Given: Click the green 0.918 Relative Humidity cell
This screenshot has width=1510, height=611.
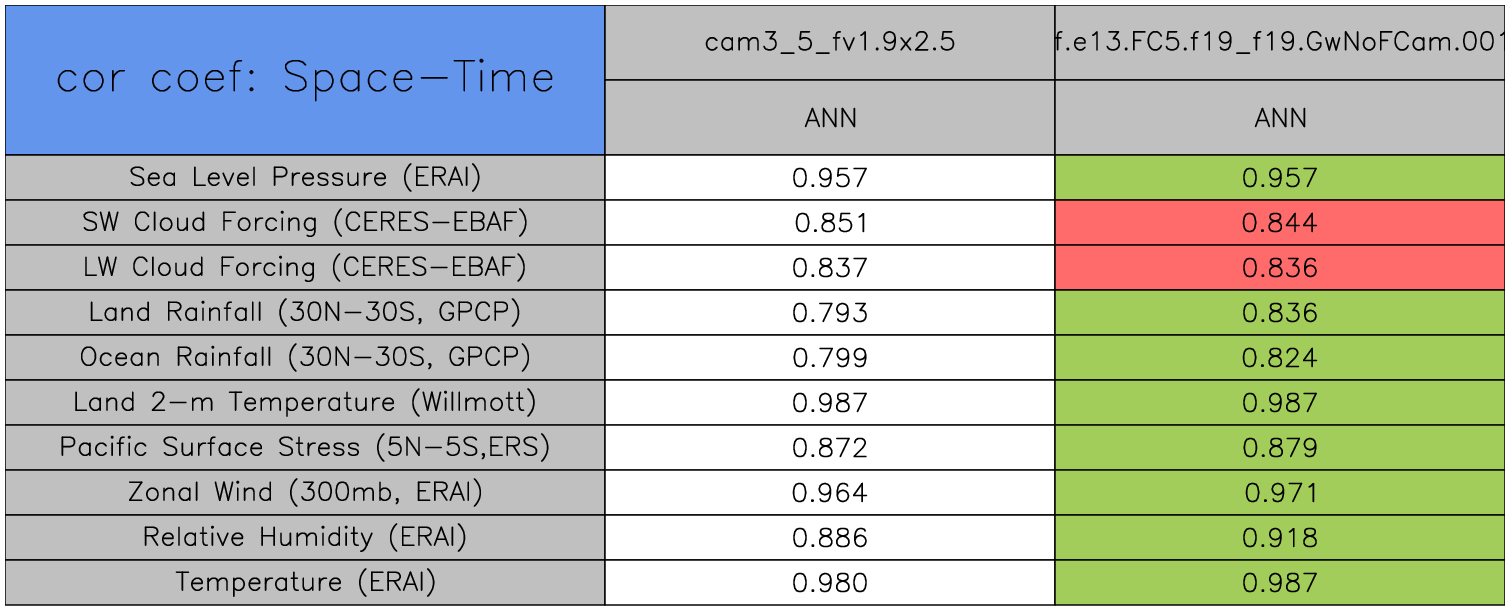Looking at the screenshot, I should (1280, 537).
